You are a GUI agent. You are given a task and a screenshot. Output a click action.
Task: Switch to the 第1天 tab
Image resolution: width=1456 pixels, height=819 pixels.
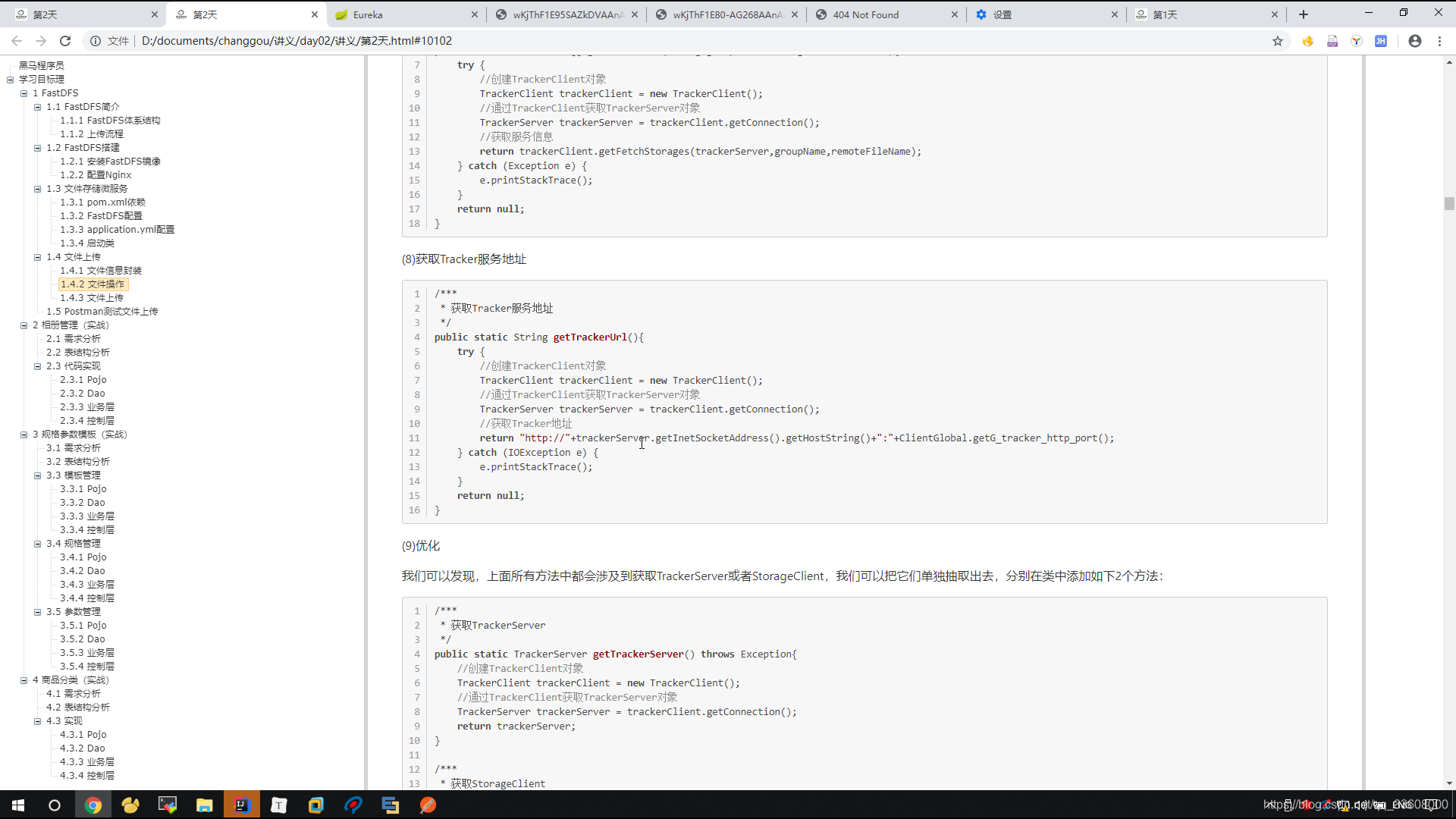point(1207,14)
